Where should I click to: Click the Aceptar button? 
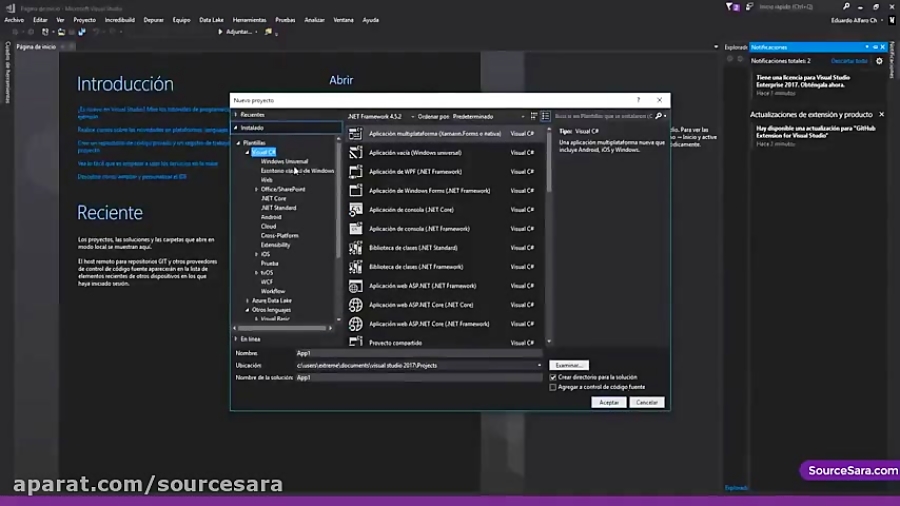tap(608, 403)
